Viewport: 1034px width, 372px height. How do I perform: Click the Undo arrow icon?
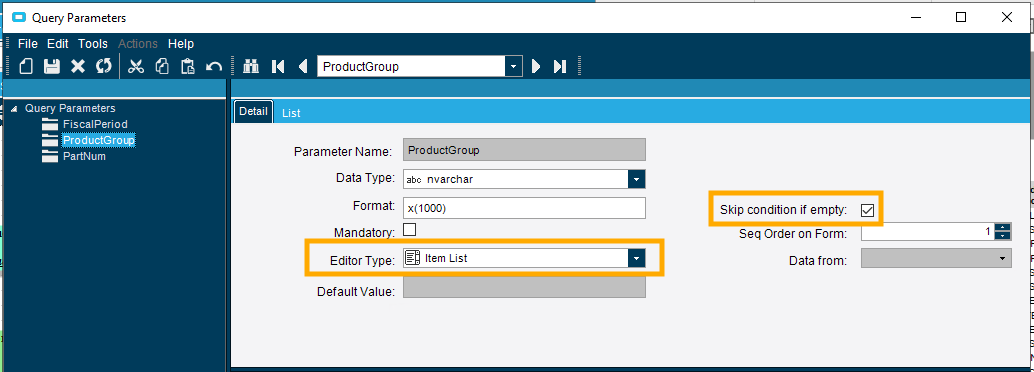pyautogui.click(x=214, y=67)
